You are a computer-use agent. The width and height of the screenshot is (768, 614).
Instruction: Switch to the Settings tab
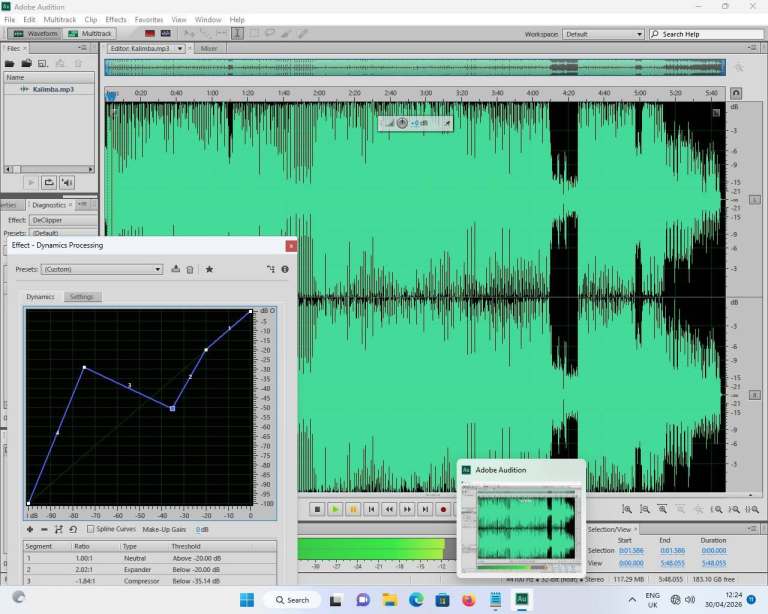click(x=81, y=297)
